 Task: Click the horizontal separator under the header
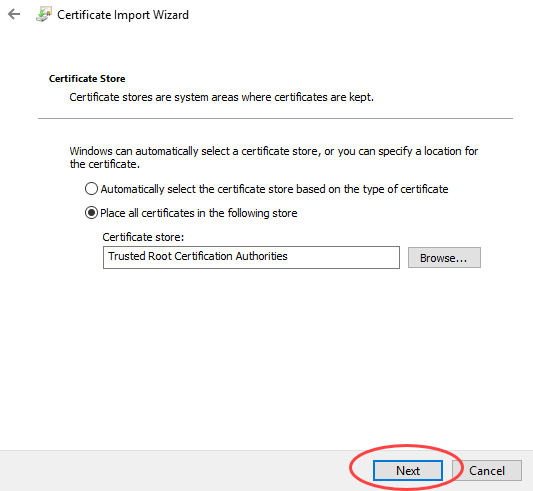(x=275, y=118)
